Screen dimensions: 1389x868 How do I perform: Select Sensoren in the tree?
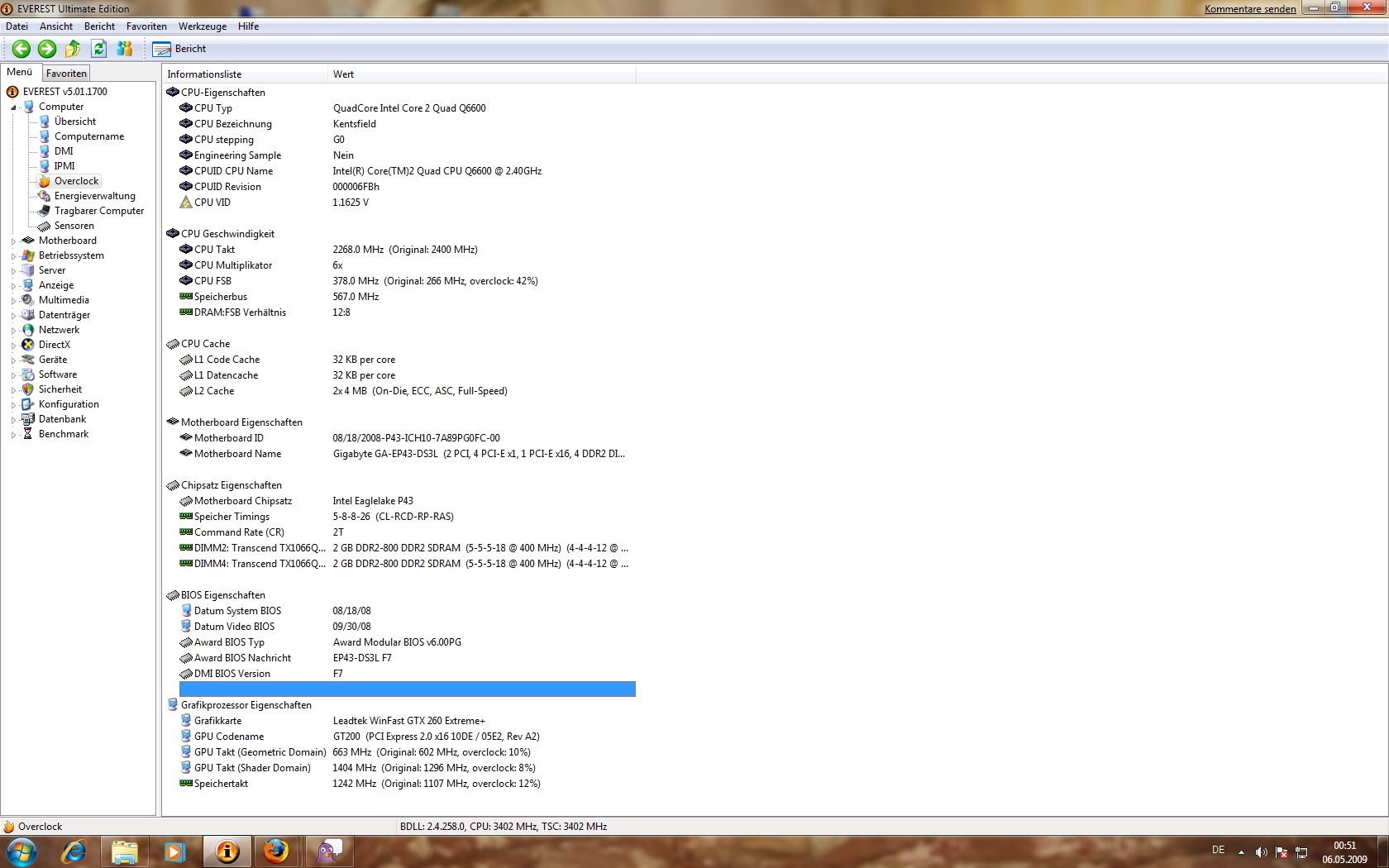74,226
